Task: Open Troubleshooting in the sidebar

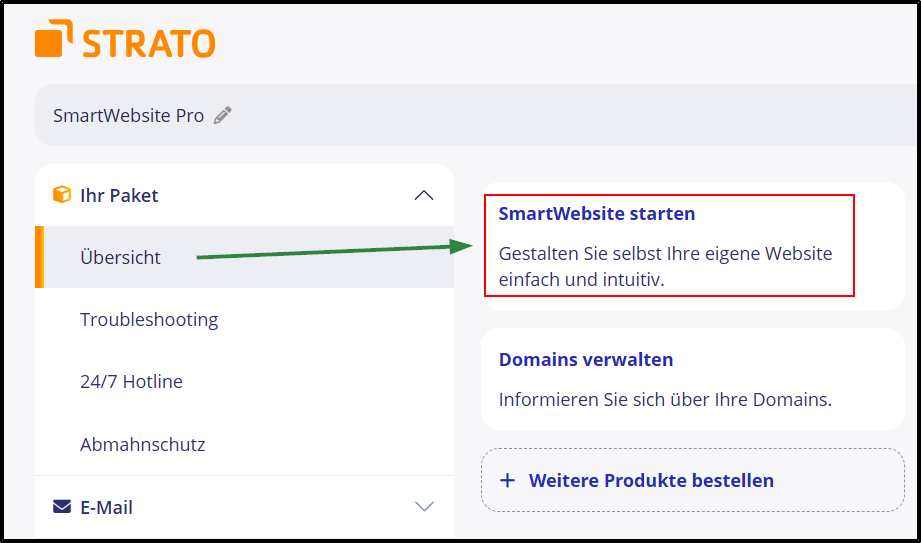Action: [244, 320]
